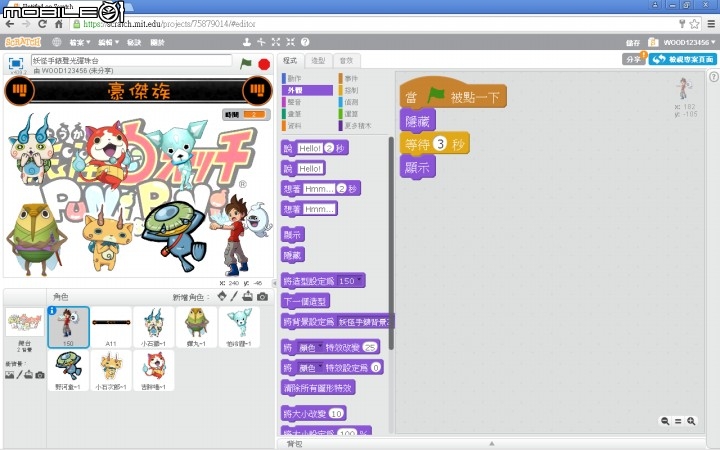Screen dimensions: 720x450
Task: Reload the browser page
Action: point(42,24)
